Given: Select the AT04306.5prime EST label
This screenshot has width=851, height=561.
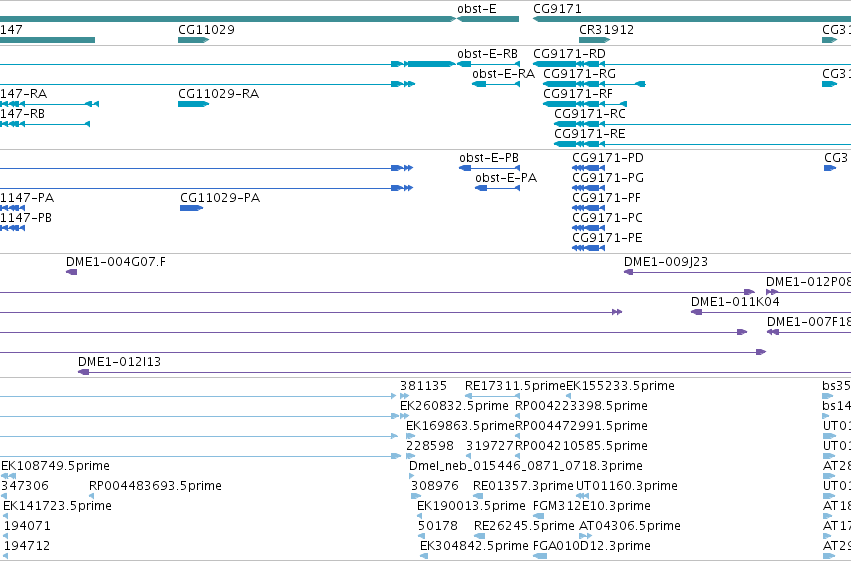Looking at the screenshot, I should pyautogui.click(x=630, y=527).
